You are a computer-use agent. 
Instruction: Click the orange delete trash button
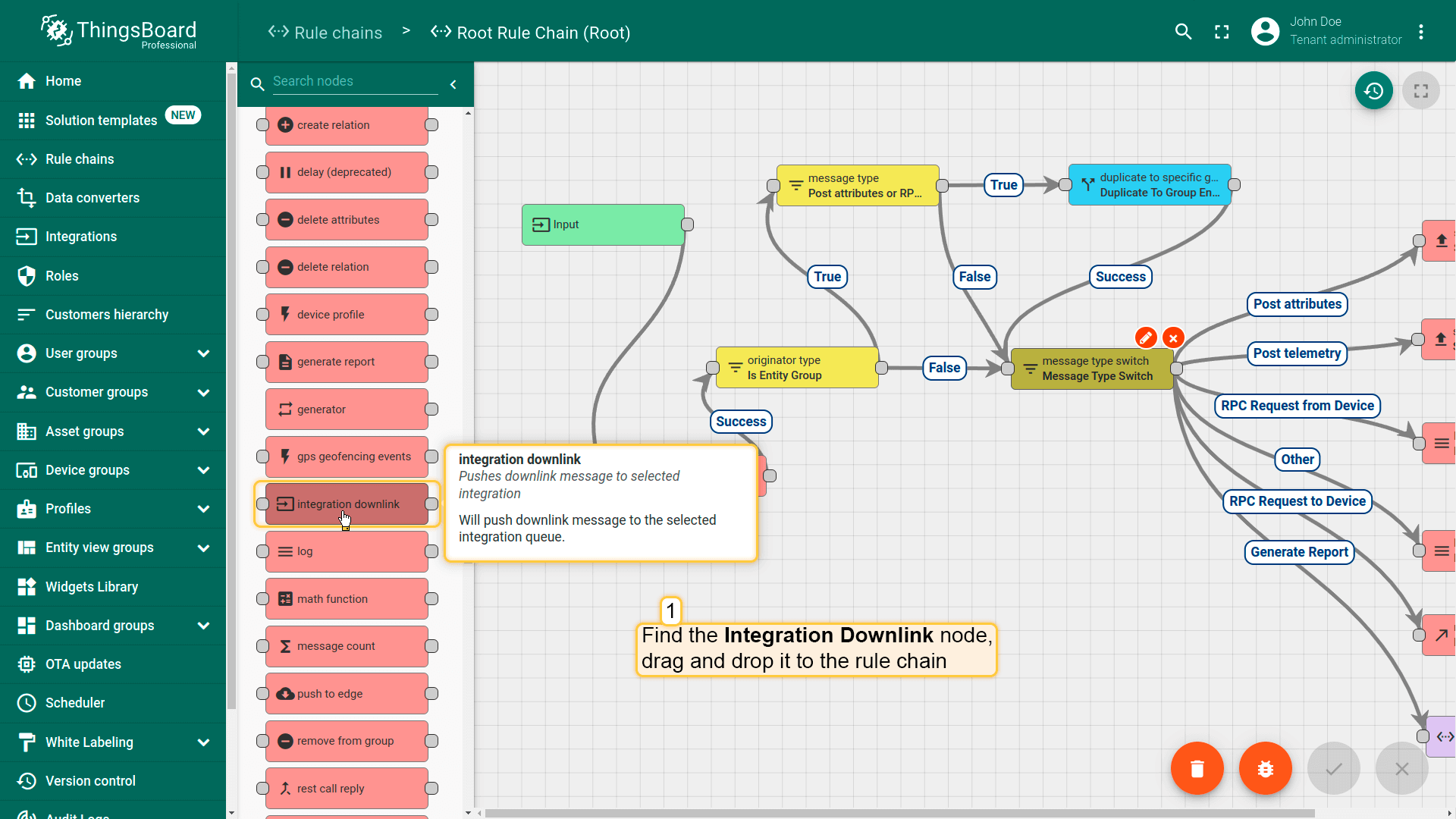tap(1197, 768)
